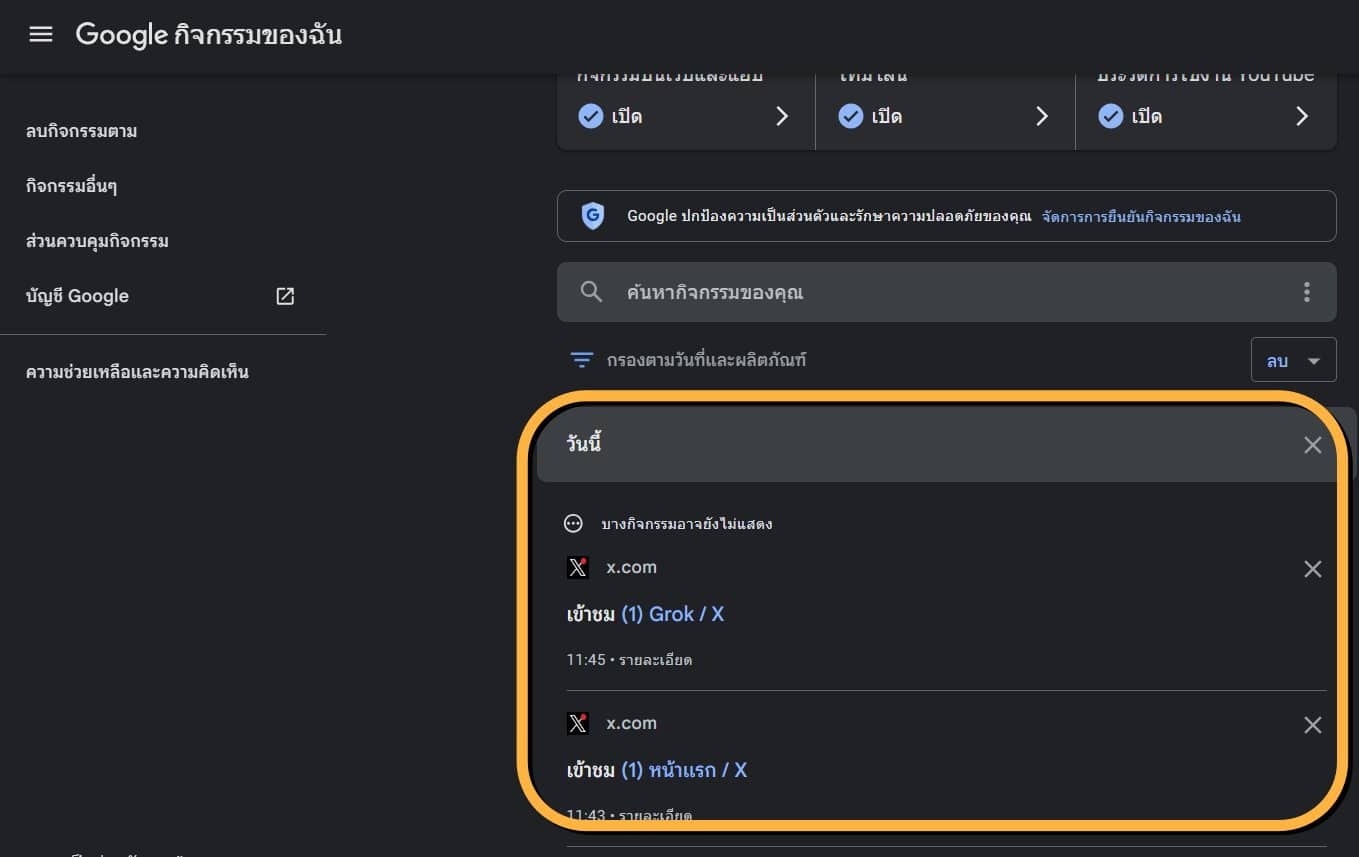Image resolution: width=1359 pixels, height=857 pixels.
Task: Open the hamburger main menu
Action: 40,35
